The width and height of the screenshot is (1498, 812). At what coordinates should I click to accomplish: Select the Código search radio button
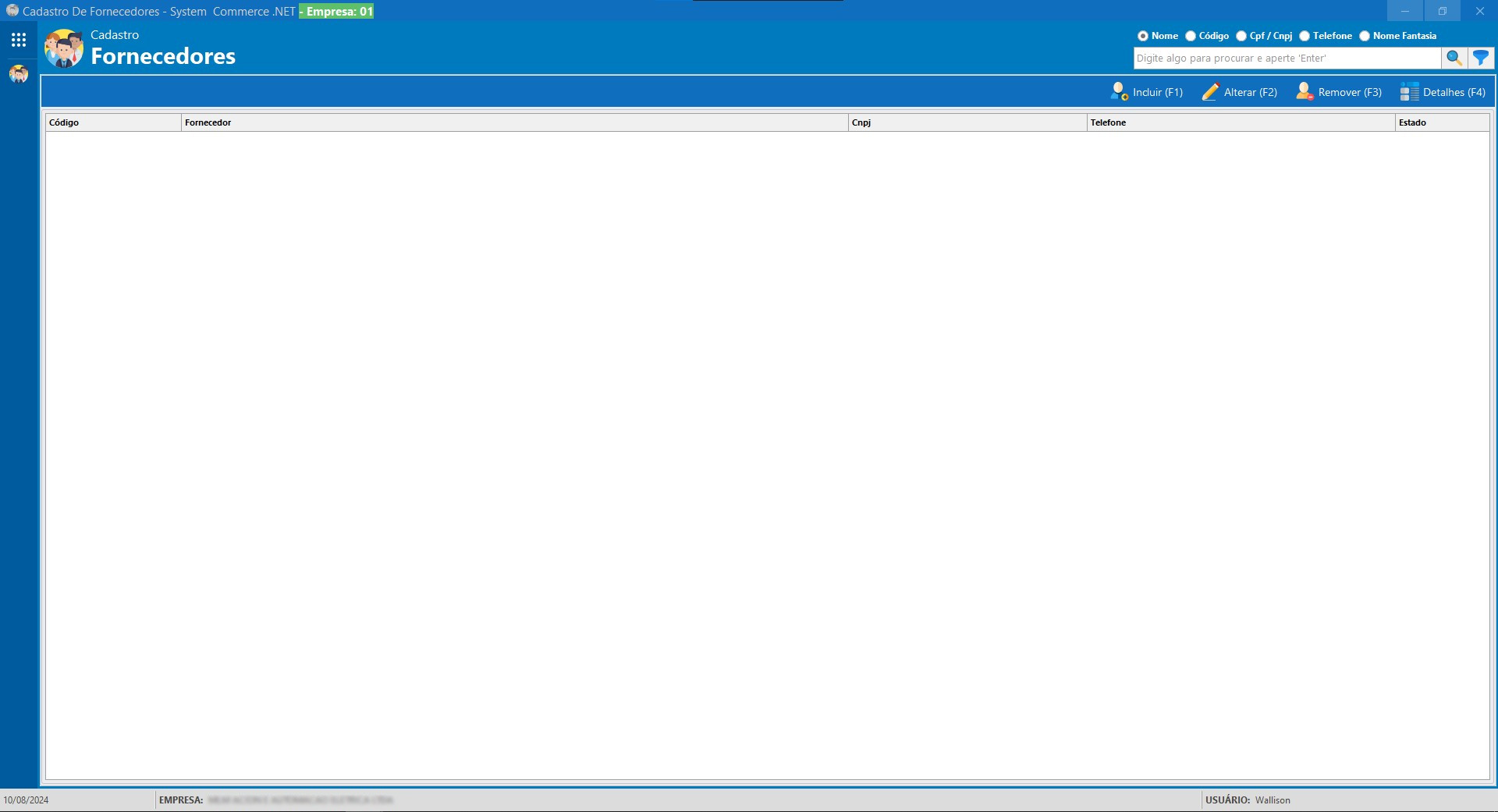tap(1191, 36)
